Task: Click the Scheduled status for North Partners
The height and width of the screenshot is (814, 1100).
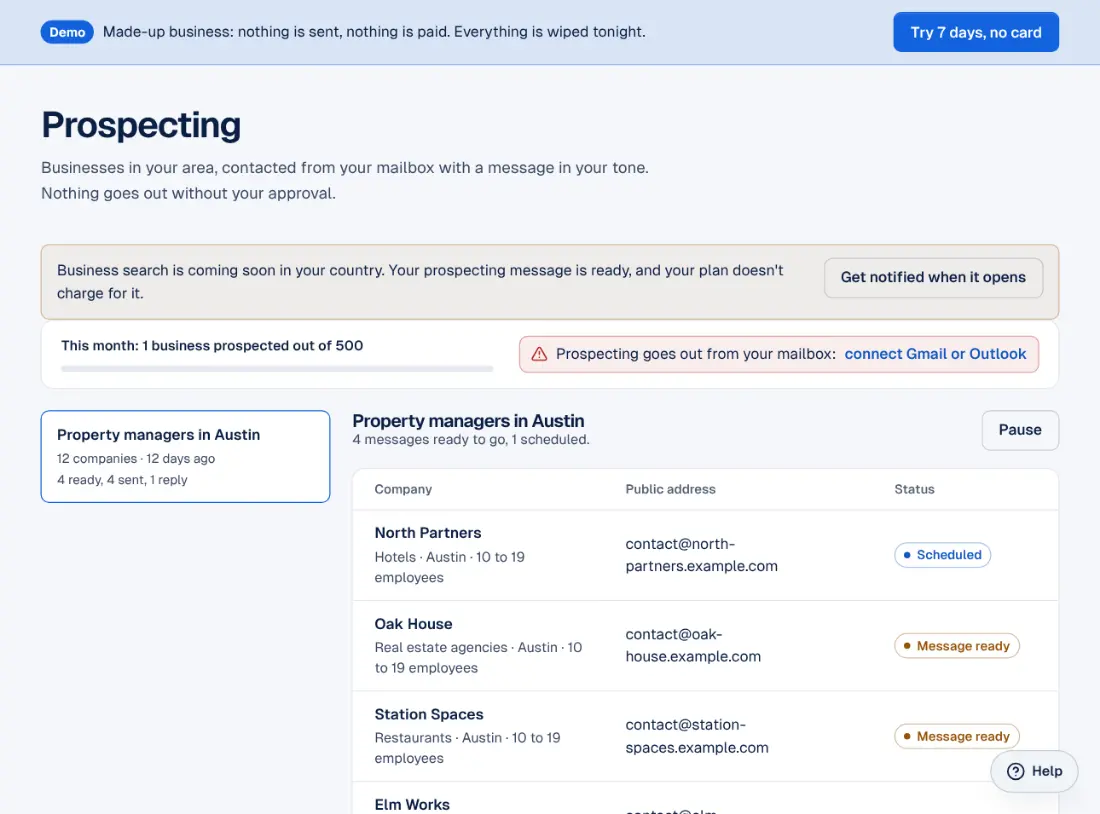Action: click(942, 555)
